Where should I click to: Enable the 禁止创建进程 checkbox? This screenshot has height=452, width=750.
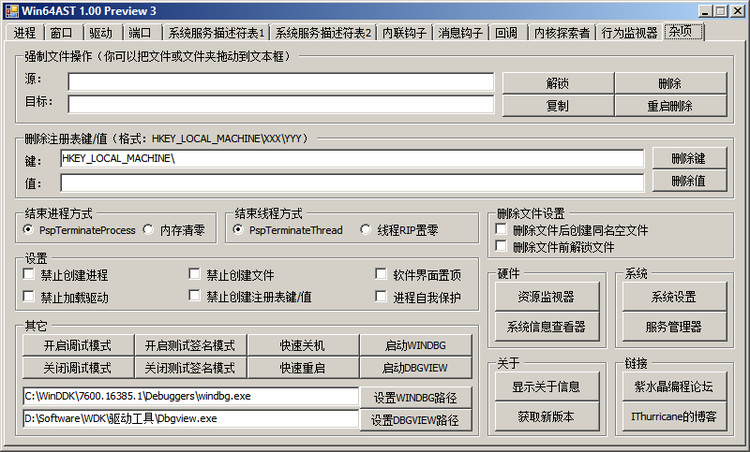29,274
